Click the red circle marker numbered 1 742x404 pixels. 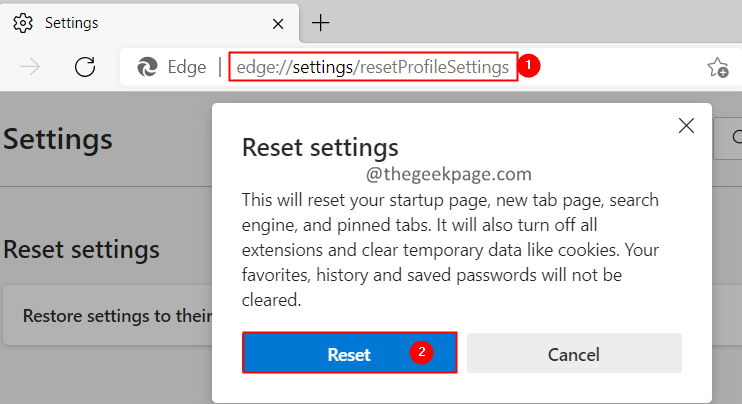coord(531,66)
